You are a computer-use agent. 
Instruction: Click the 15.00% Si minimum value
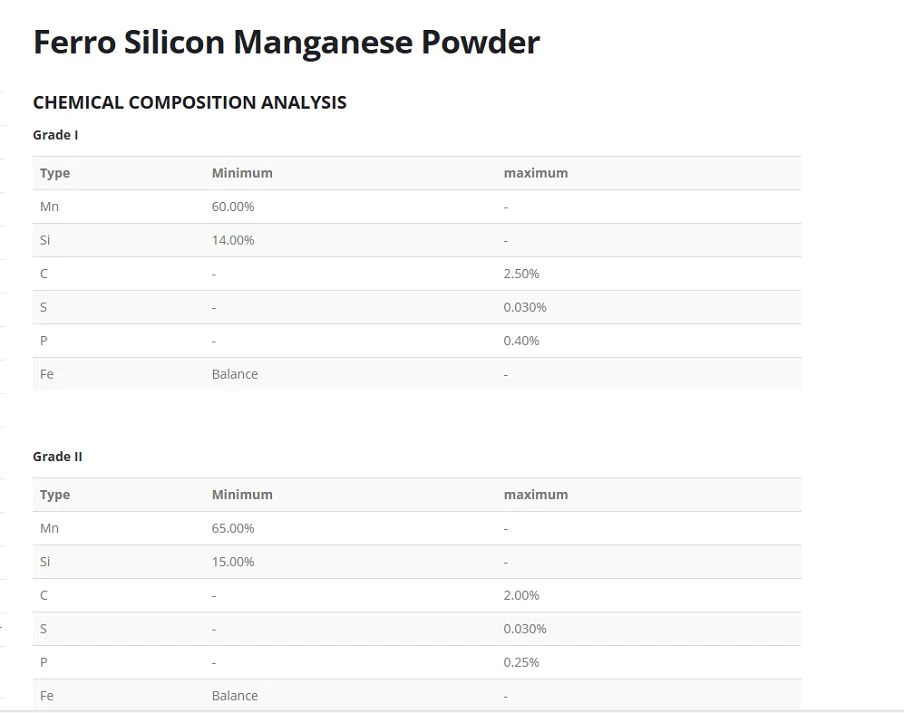pos(233,561)
